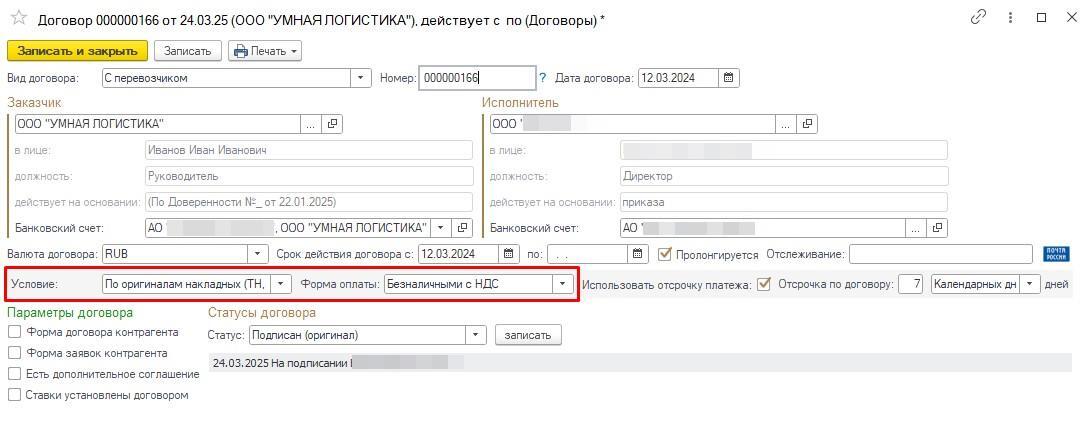Open the three-dot more options menu
Image resolution: width=1084 pixels, height=430 pixels.
pyautogui.click(x=1011, y=17)
